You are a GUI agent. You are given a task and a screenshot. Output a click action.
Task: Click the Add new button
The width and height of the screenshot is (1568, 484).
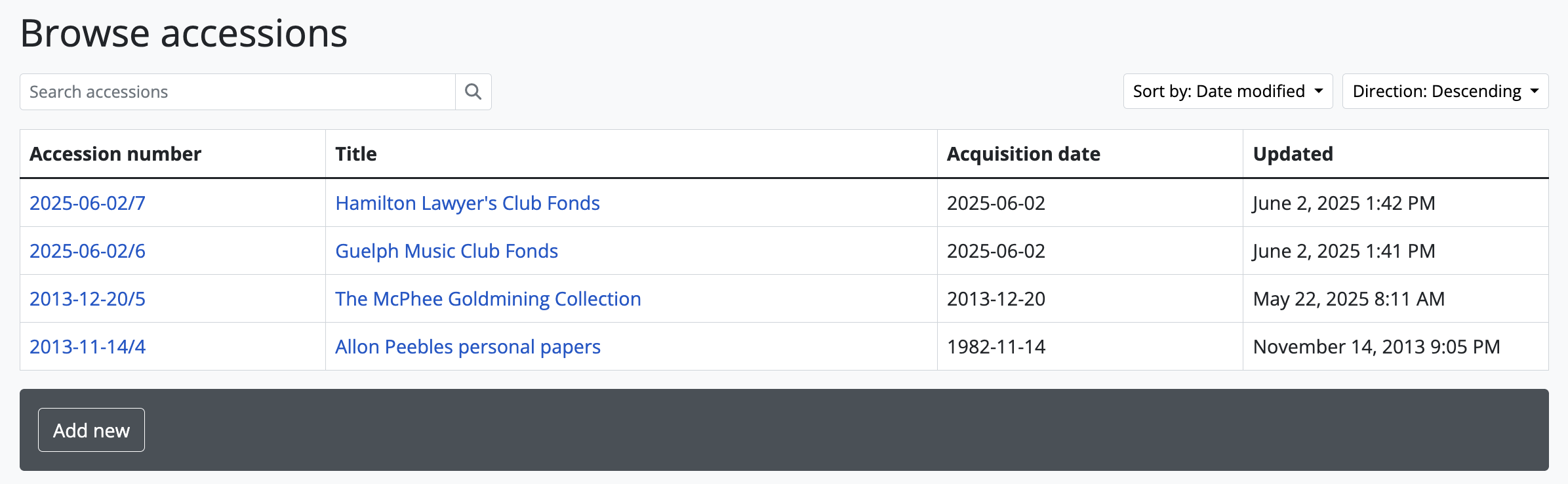91,430
